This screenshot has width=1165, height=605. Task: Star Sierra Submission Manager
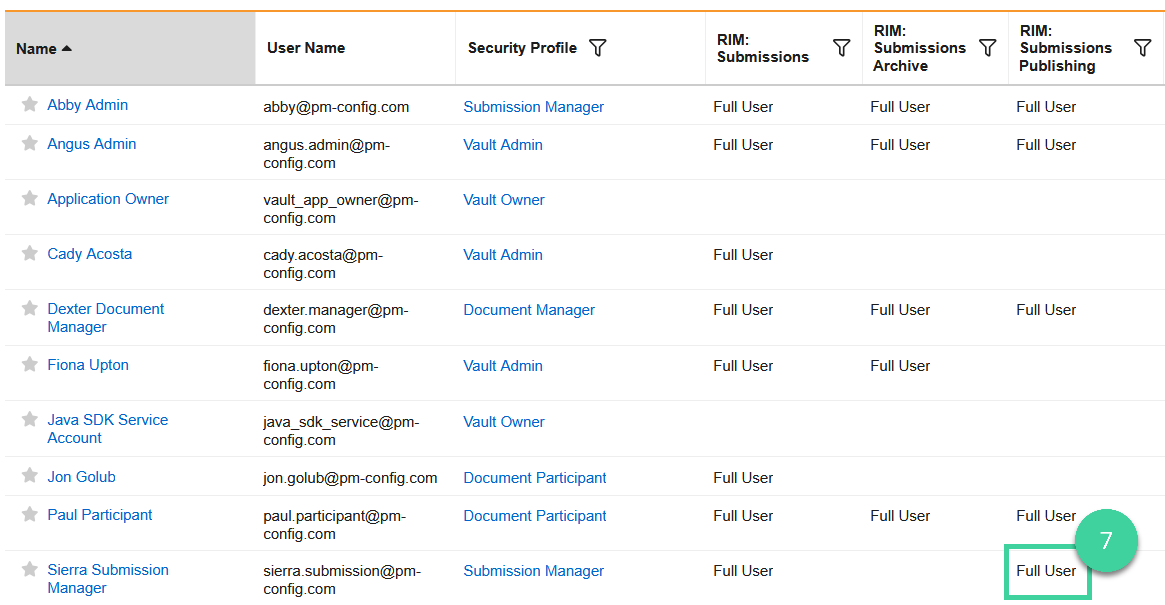point(30,569)
